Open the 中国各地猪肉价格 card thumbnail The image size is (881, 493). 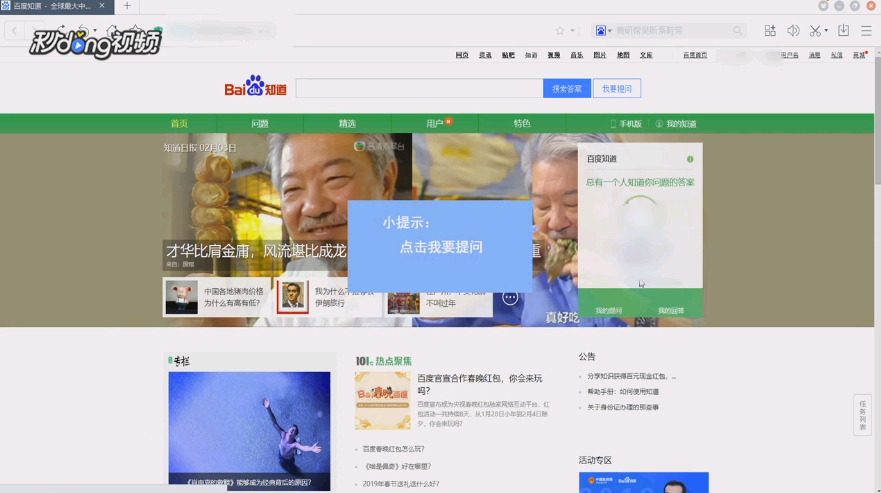tap(181, 297)
